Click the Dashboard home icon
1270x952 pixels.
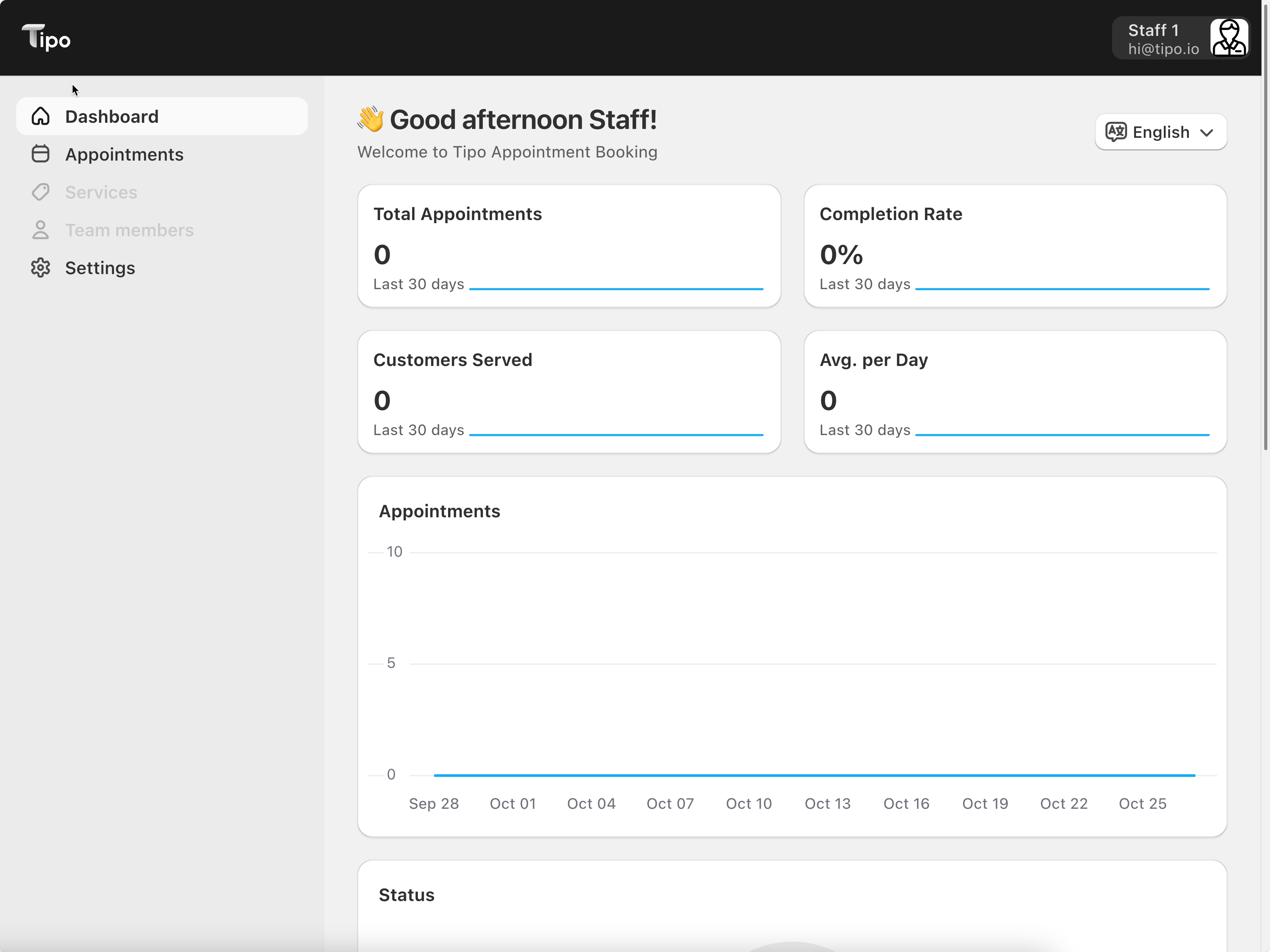pyautogui.click(x=40, y=117)
